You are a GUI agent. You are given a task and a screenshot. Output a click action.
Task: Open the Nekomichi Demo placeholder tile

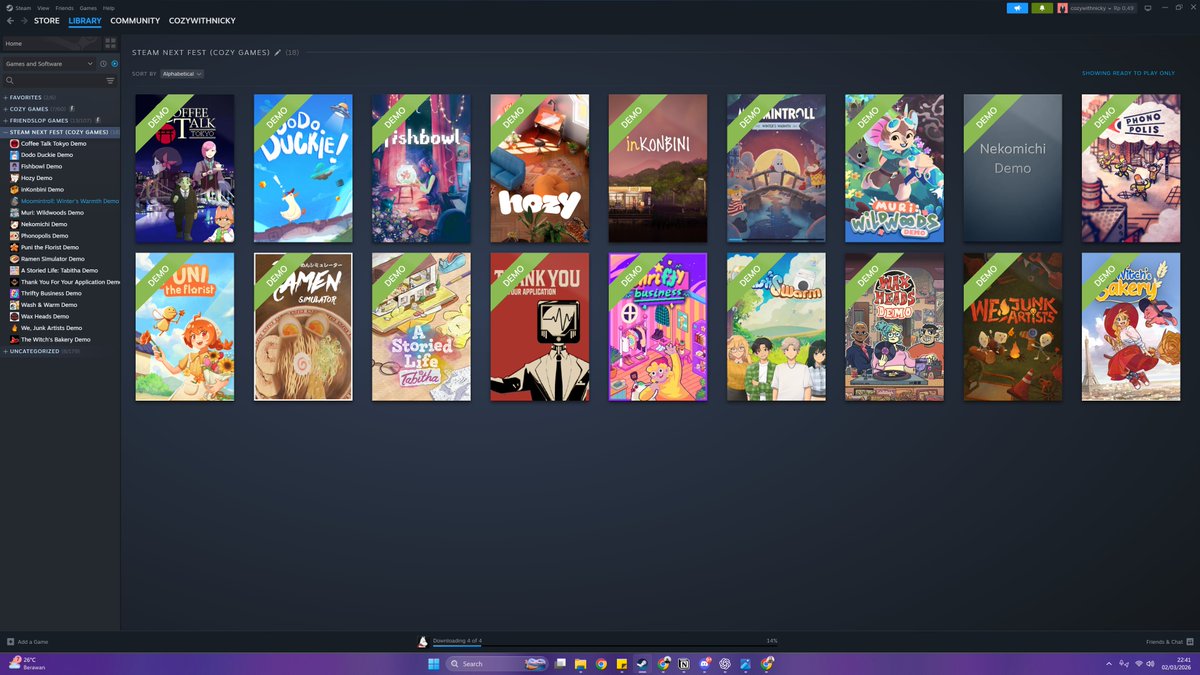[x=1012, y=168]
